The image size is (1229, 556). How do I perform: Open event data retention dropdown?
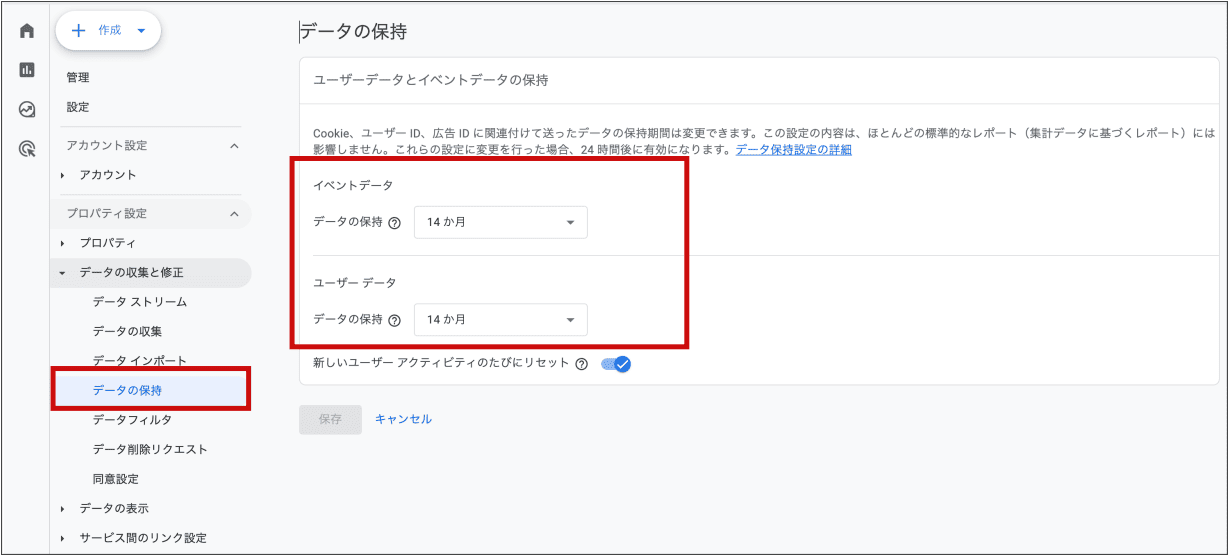[x=501, y=222]
